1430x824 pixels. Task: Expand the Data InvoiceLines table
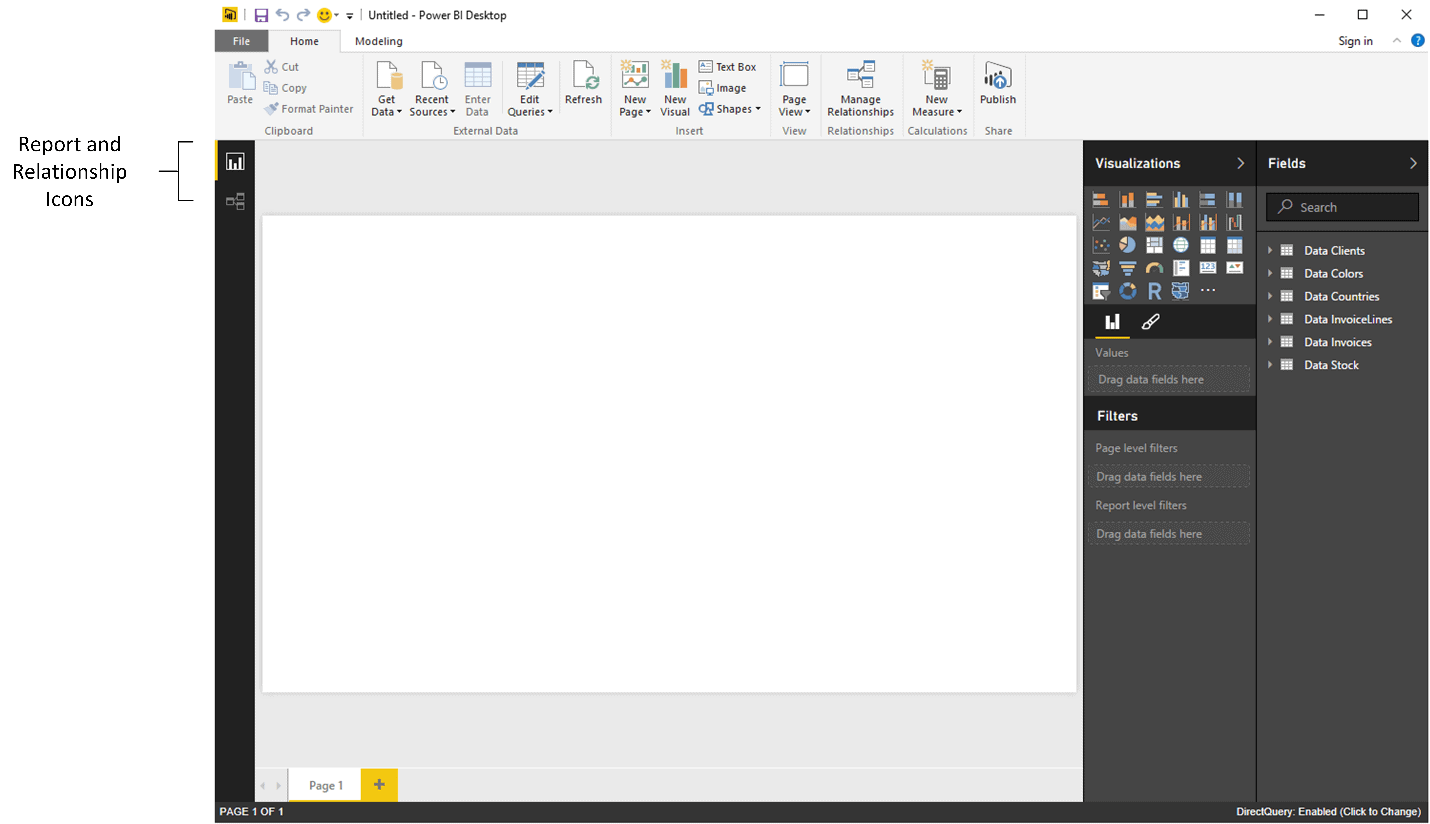1271,319
